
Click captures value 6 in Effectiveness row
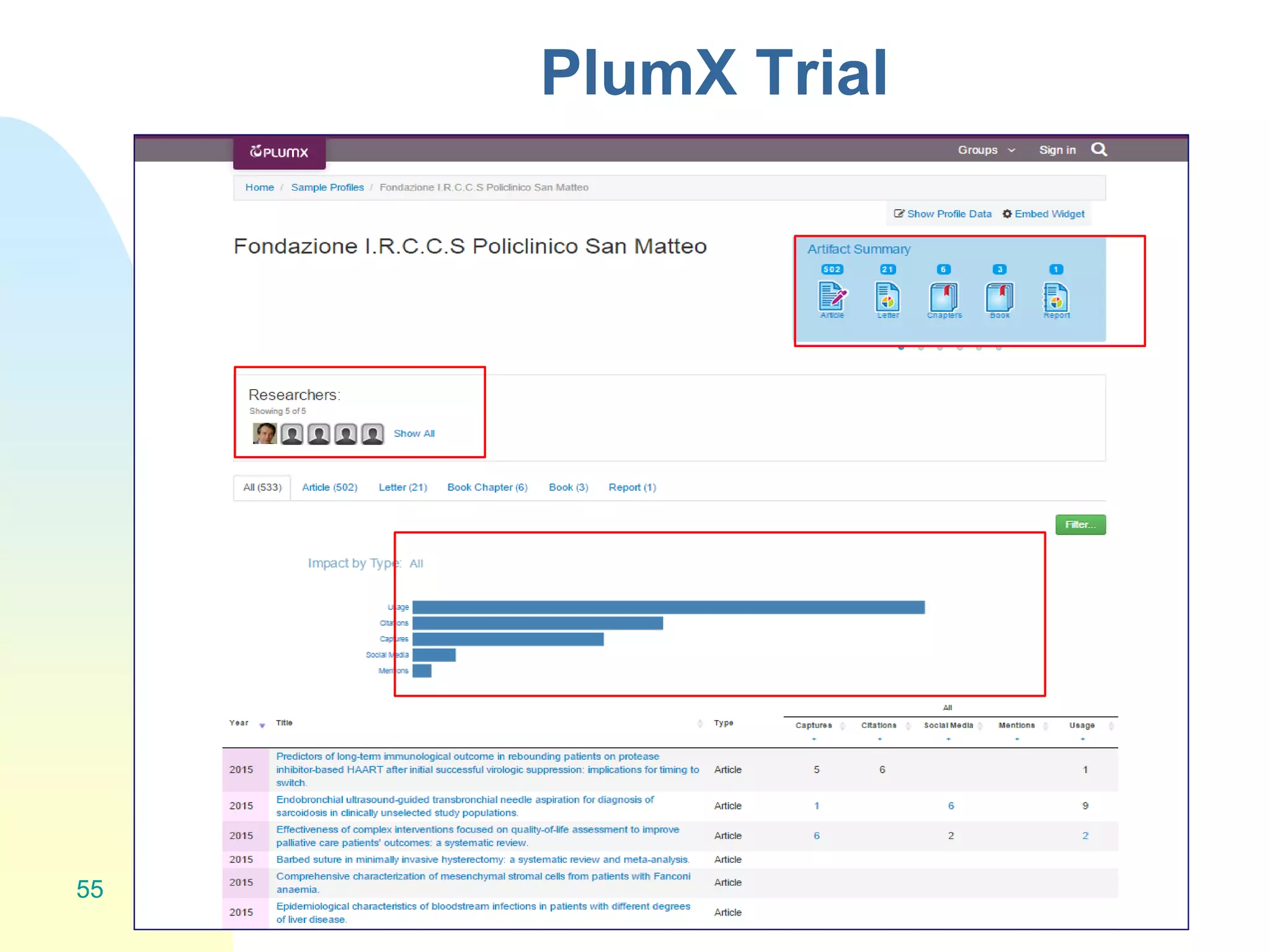(817, 835)
